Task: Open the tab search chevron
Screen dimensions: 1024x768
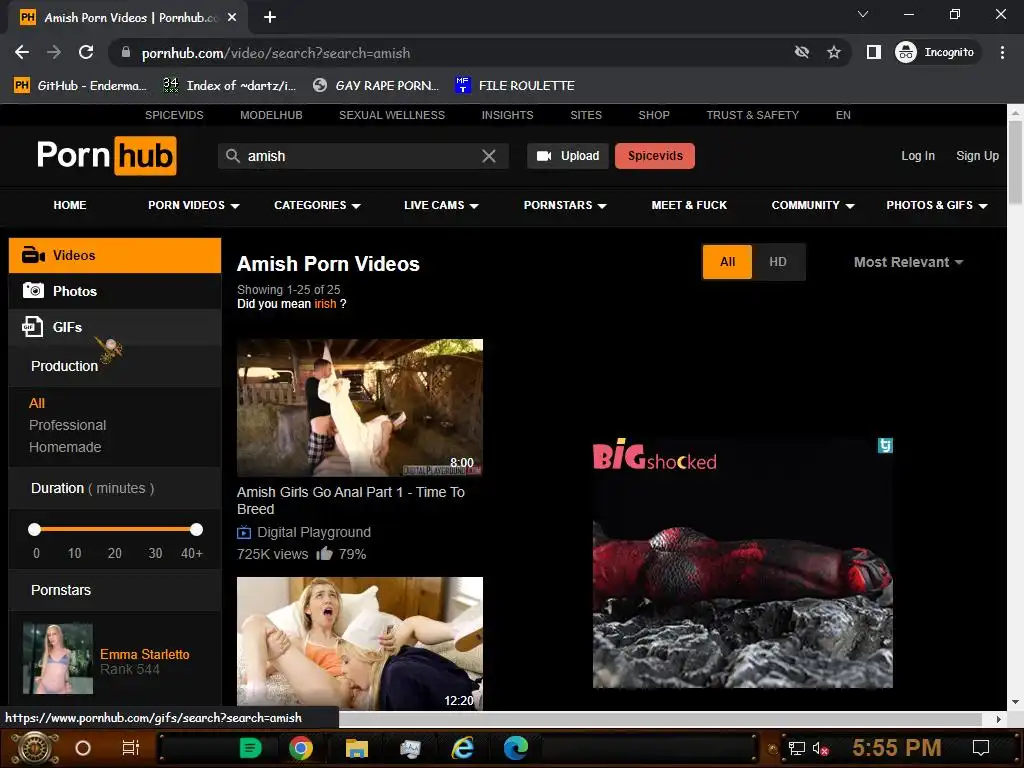Action: (863, 14)
